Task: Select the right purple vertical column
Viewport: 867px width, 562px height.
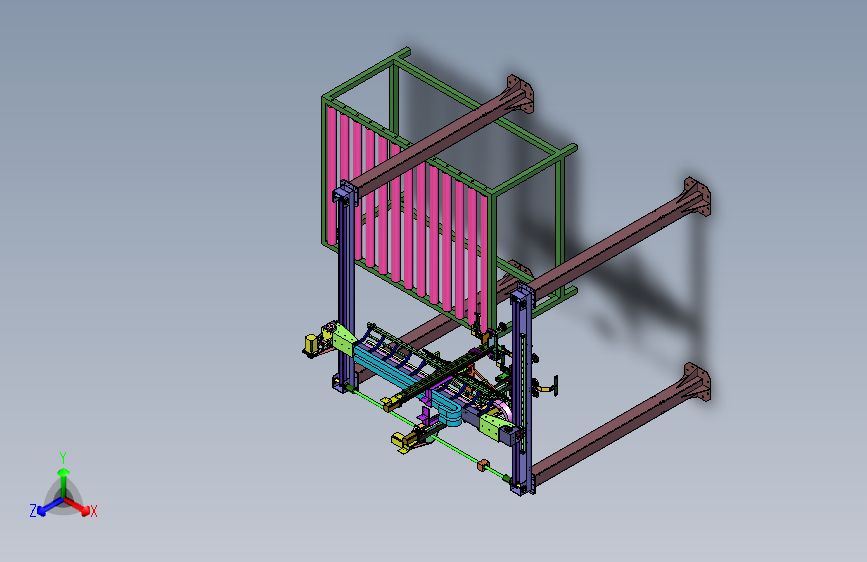Action: (521, 390)
